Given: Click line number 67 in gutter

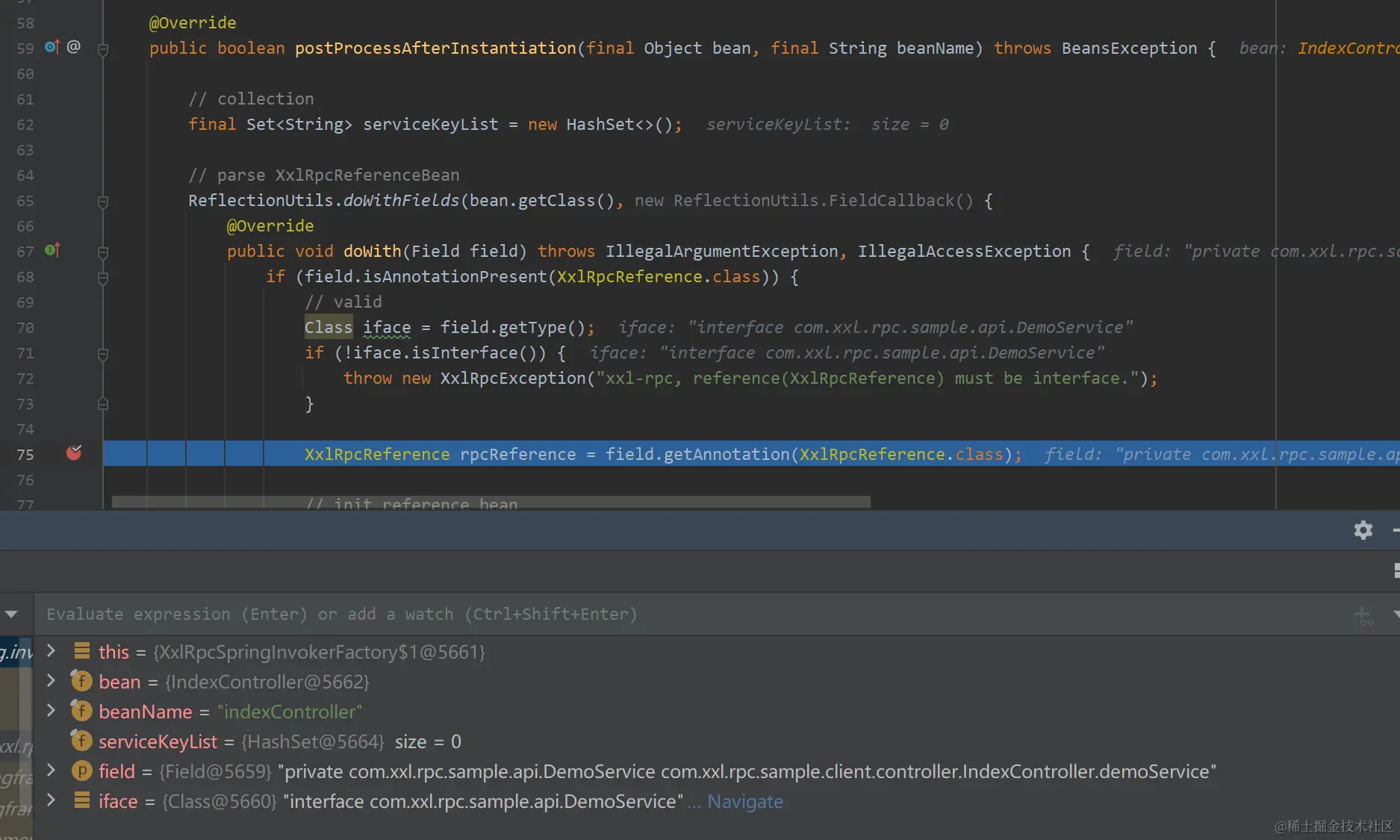Looking at the screenshot, I should coord(25,252).
